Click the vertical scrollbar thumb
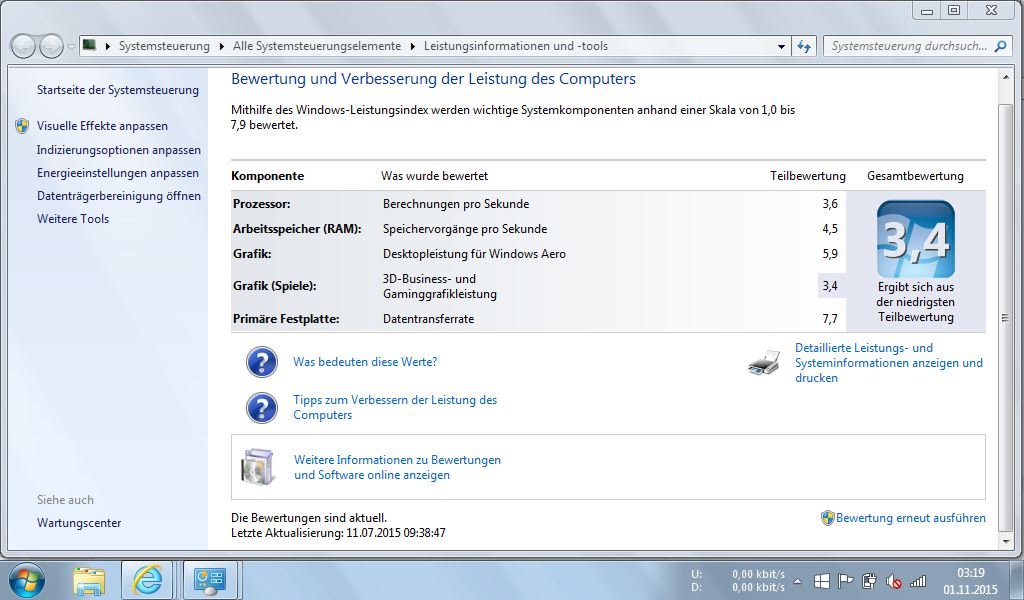Image resolution: width=1024 pixels, height=600 pixels. point(1005,318)
